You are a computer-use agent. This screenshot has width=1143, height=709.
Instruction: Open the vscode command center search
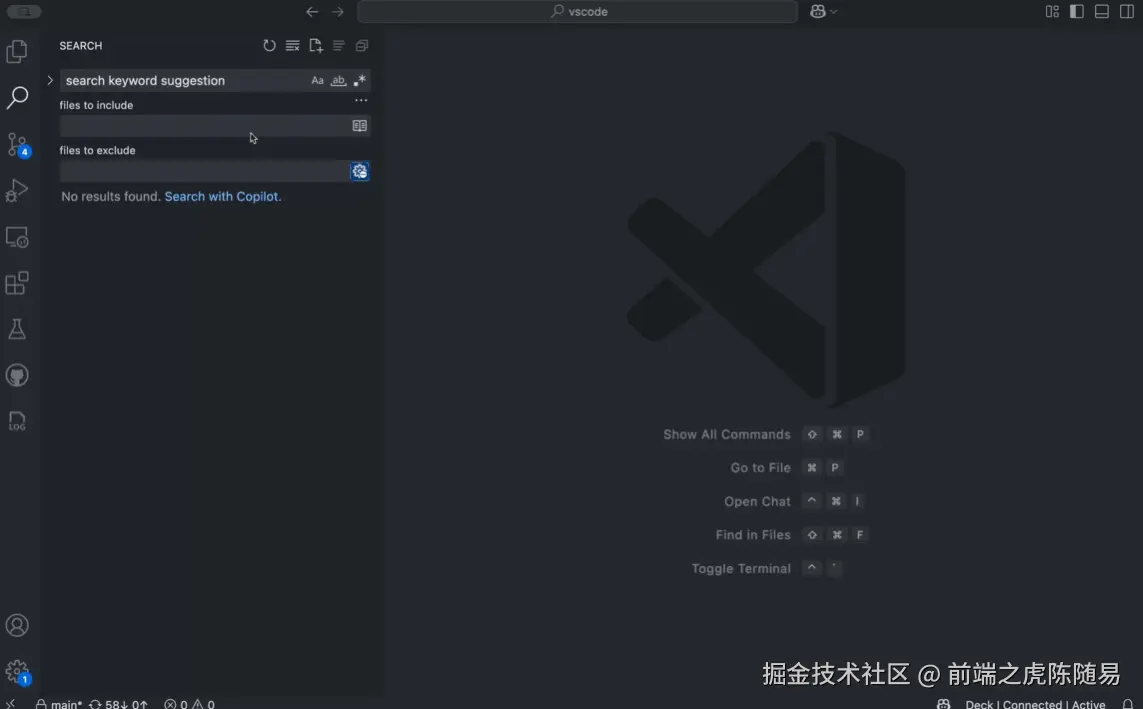577,12
